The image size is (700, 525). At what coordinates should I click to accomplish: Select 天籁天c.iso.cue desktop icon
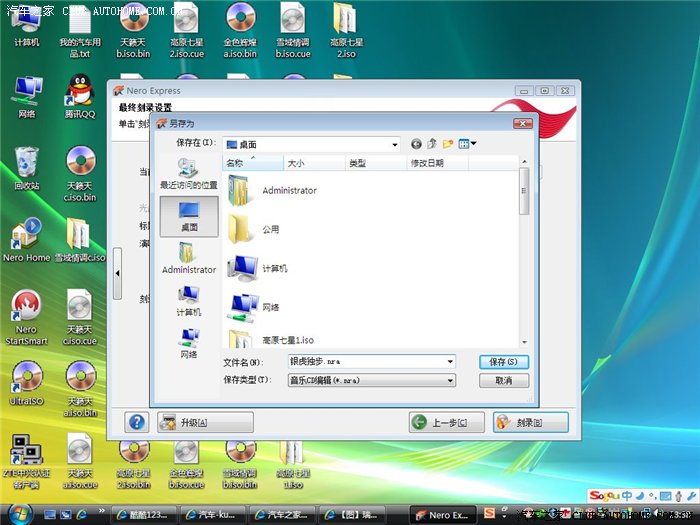80,318
